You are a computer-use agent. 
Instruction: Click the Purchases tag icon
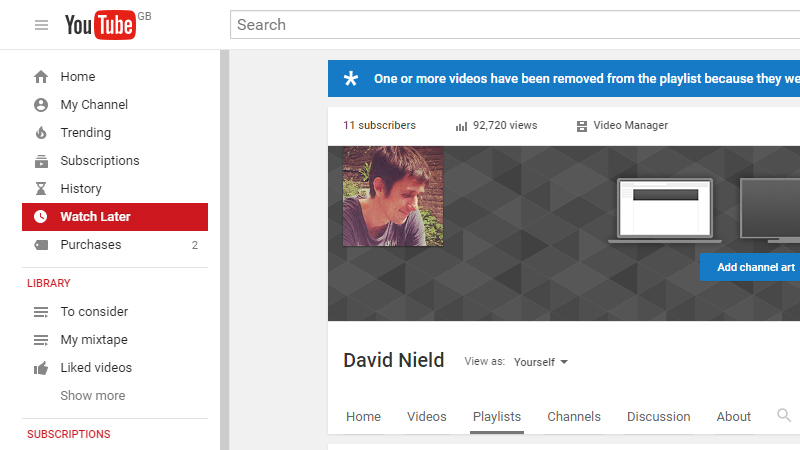41,245
